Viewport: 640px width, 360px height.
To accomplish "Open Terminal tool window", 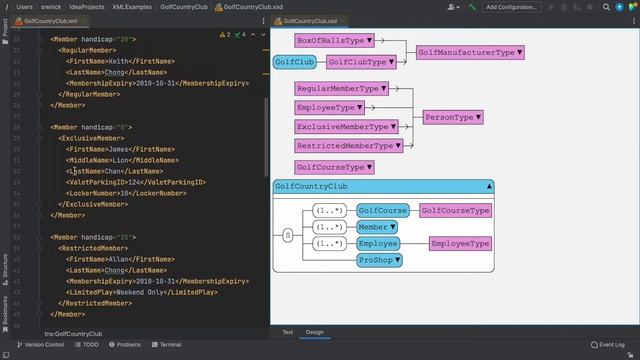I will pyautogui.click(x=167, y=345).
